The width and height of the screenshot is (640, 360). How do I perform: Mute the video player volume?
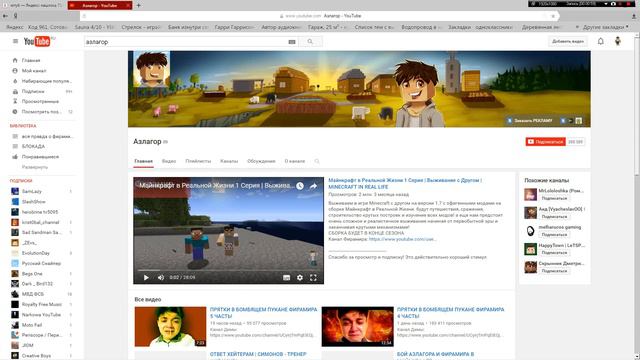coord(161,278)
